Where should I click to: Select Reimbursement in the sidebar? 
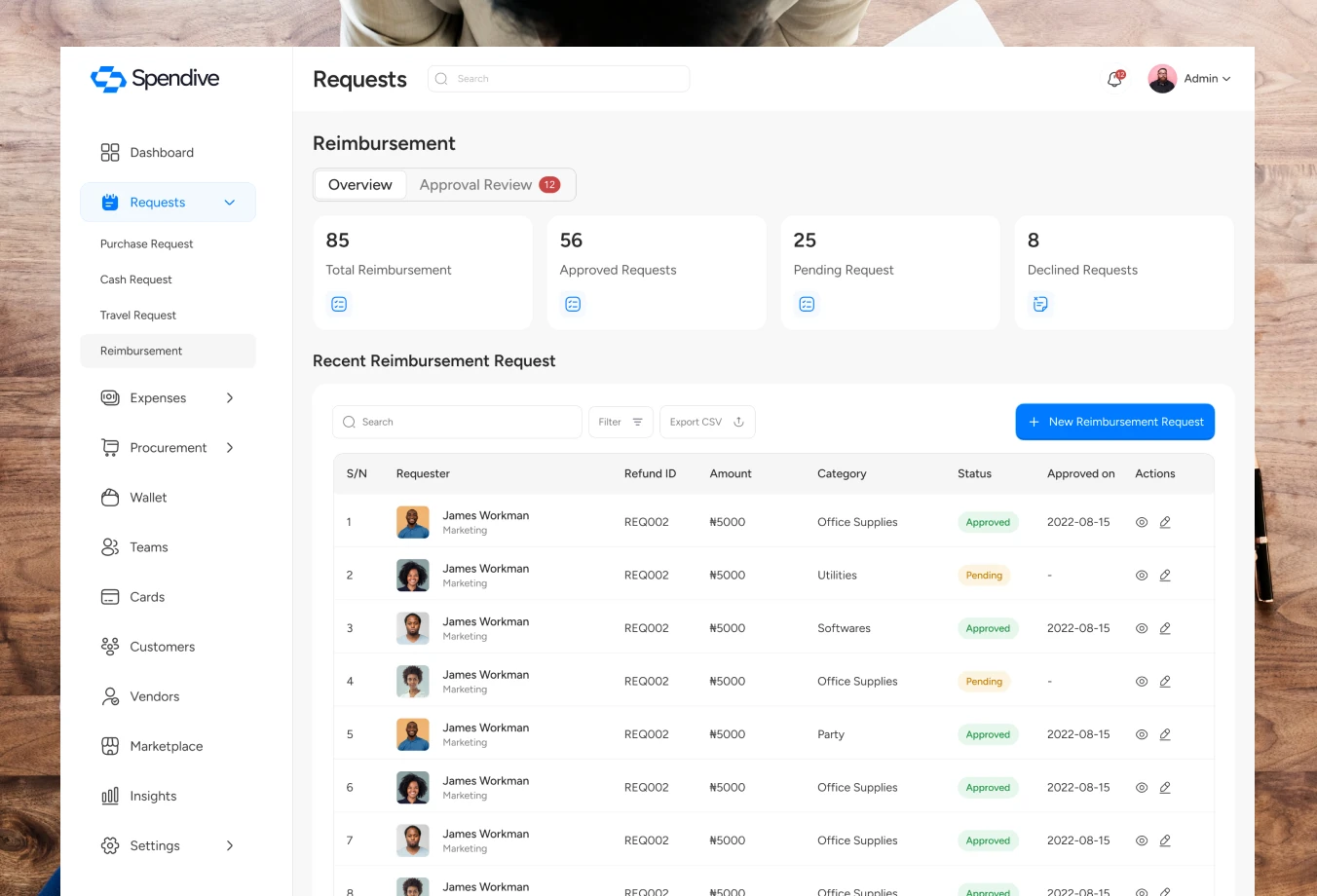[168, 351]
